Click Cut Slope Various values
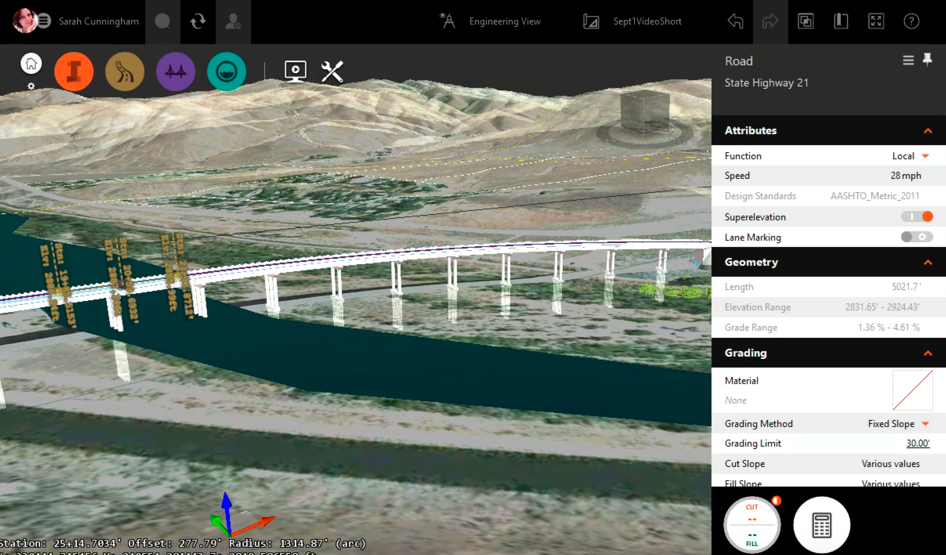This screenshot has height=555, width=946. point(890,464)
